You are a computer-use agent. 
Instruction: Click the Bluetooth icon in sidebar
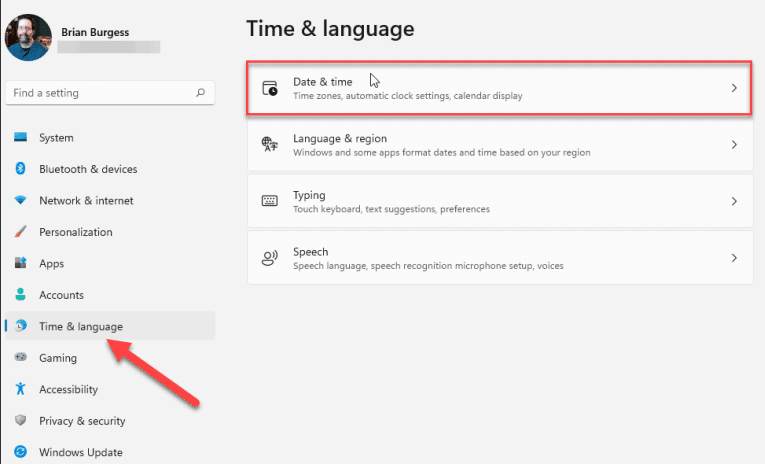pyautogui.click(x=20, y=168)
